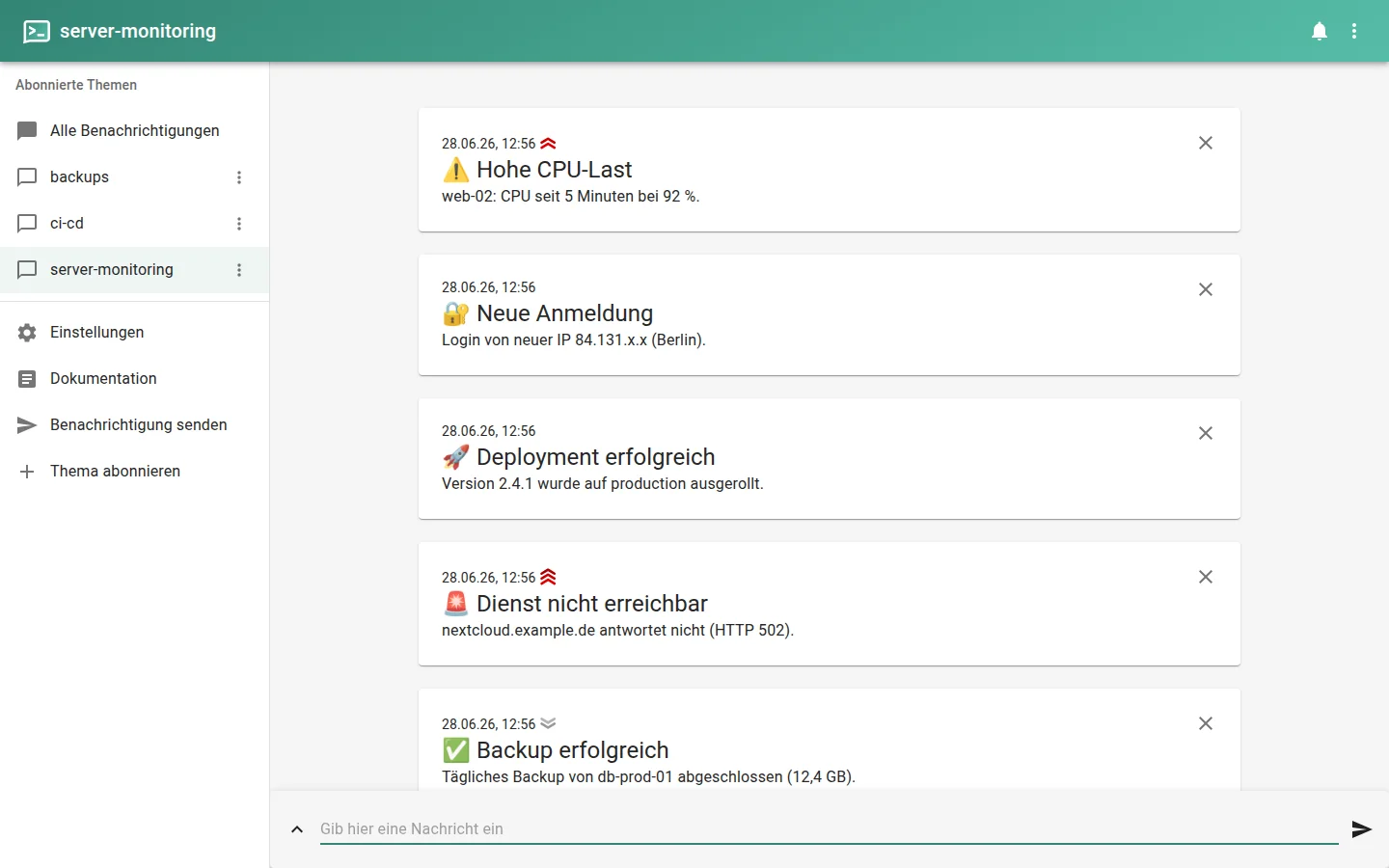Click the Neue Anmeldung title
The height and width of the screenshot is (868, 1389).
[x=564, y=313]
